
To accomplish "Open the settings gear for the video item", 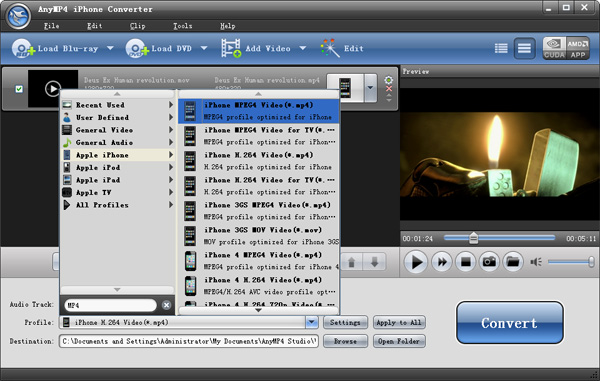I will pyautogui.click(x=388, y=80).
